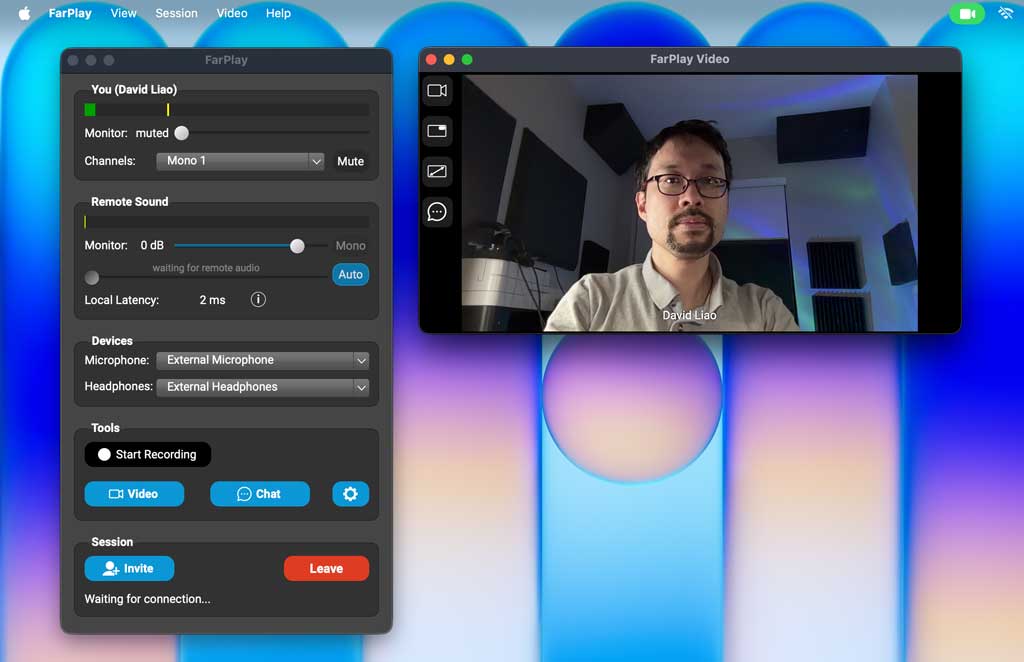The image size is (1024, 662).
Task: Invite someone to the session
Action: (x=129, y=569)
